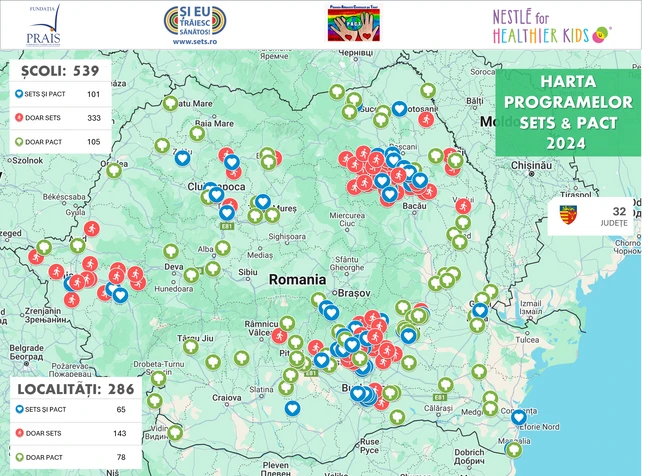Select the green tree marker under Târgu Jiu
Viewport: 650px width, 476px height.
191,346
